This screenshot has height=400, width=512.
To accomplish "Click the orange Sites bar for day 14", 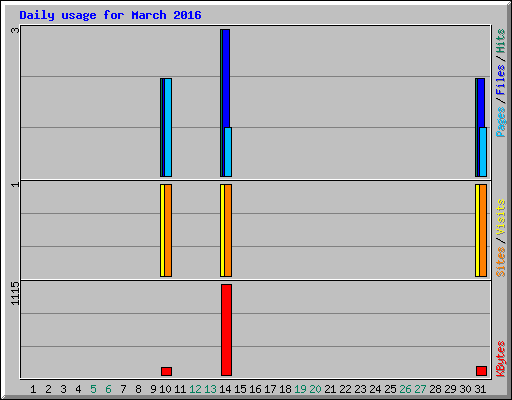I will coord(228,230).
